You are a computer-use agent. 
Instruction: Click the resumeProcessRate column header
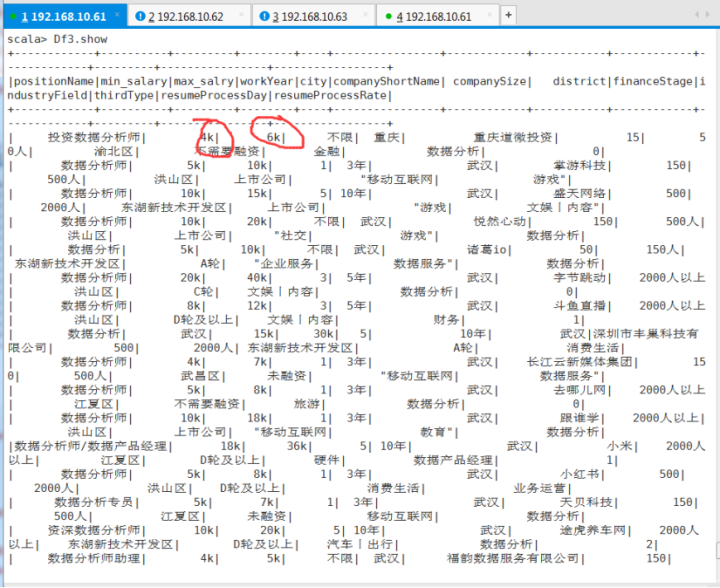point(331,95)
